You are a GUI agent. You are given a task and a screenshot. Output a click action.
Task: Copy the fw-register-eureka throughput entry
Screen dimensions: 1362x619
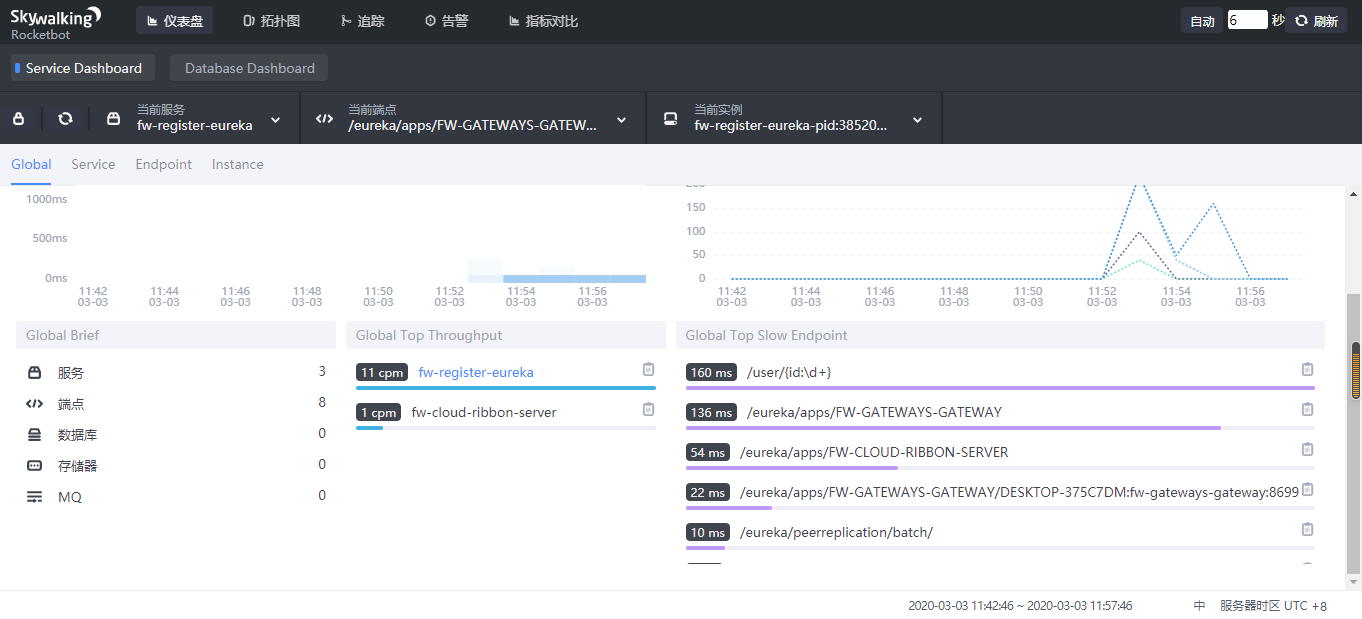pyautogui.click(x=648, y=370)
